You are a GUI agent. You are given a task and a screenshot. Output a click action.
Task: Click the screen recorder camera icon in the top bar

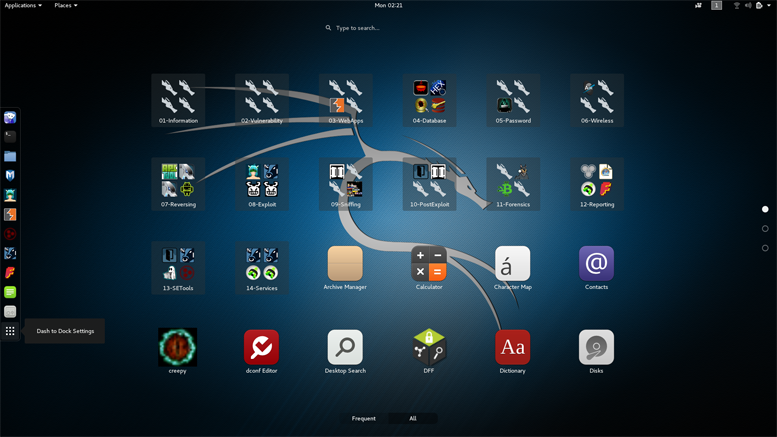click(x=698, y=5)
